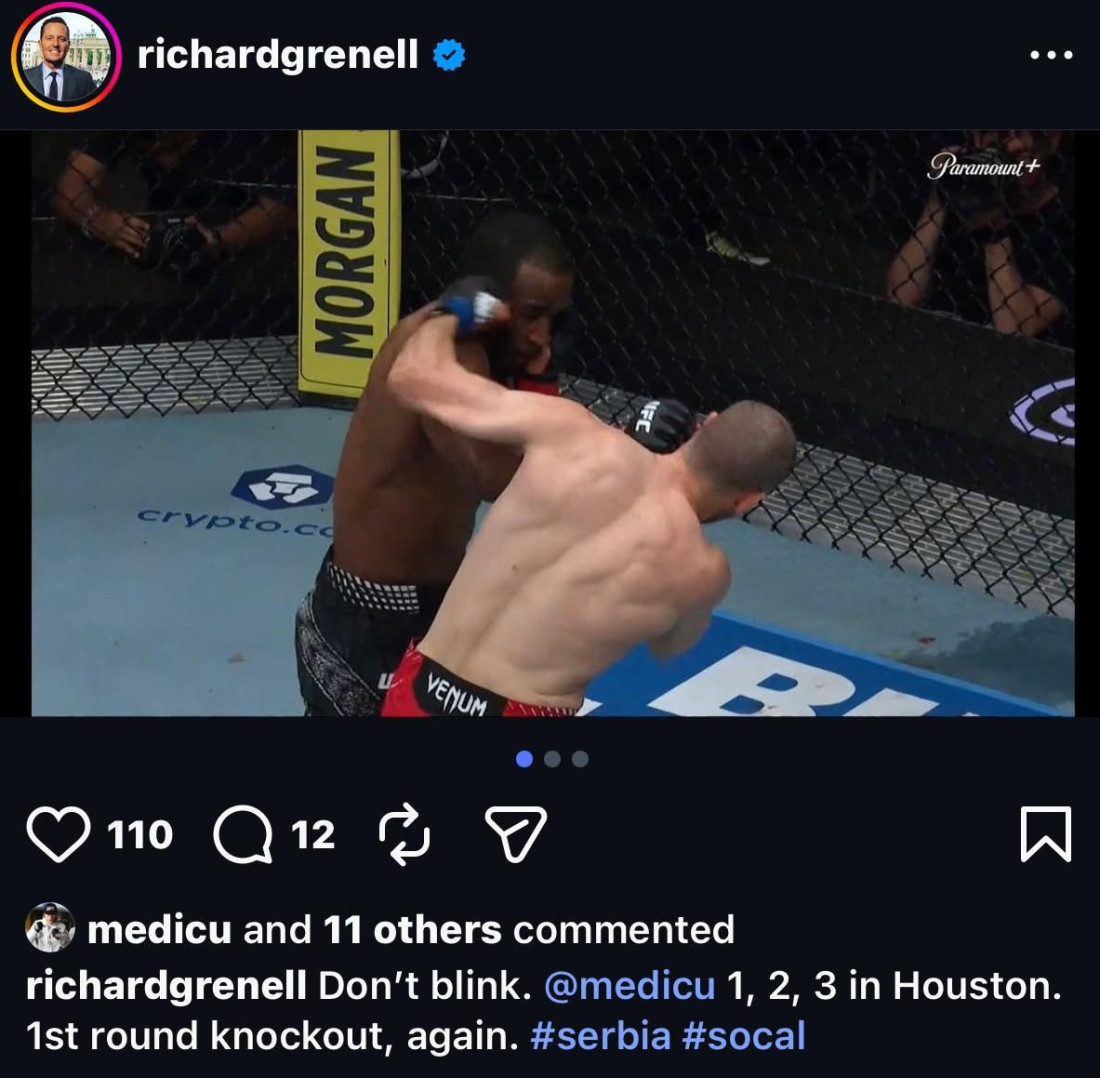This screenshot has width=1100, height=1078.
Task: Share post using the paper plane icon
Action: click(x=516, y=833)
